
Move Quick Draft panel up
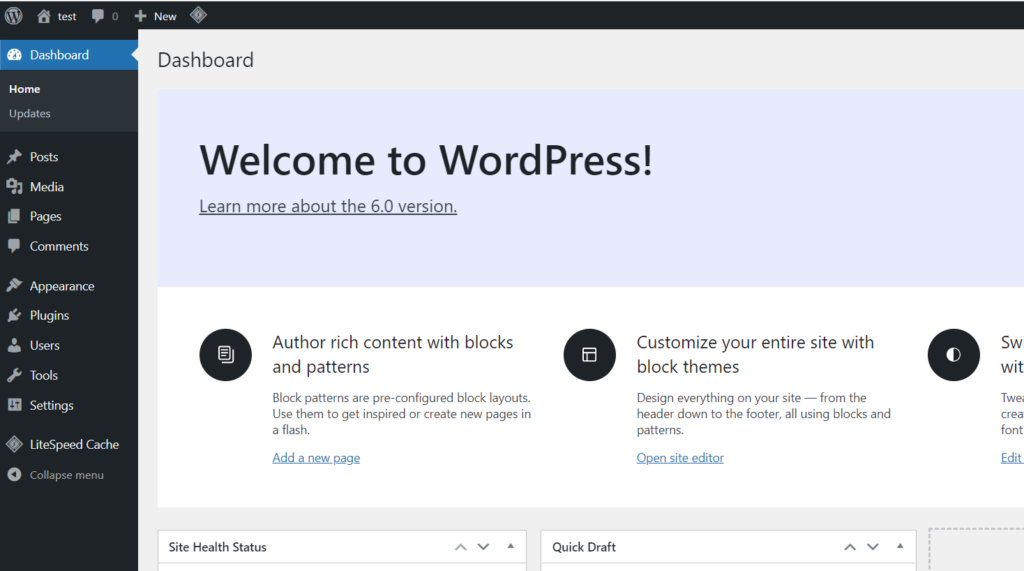[850, 547]
